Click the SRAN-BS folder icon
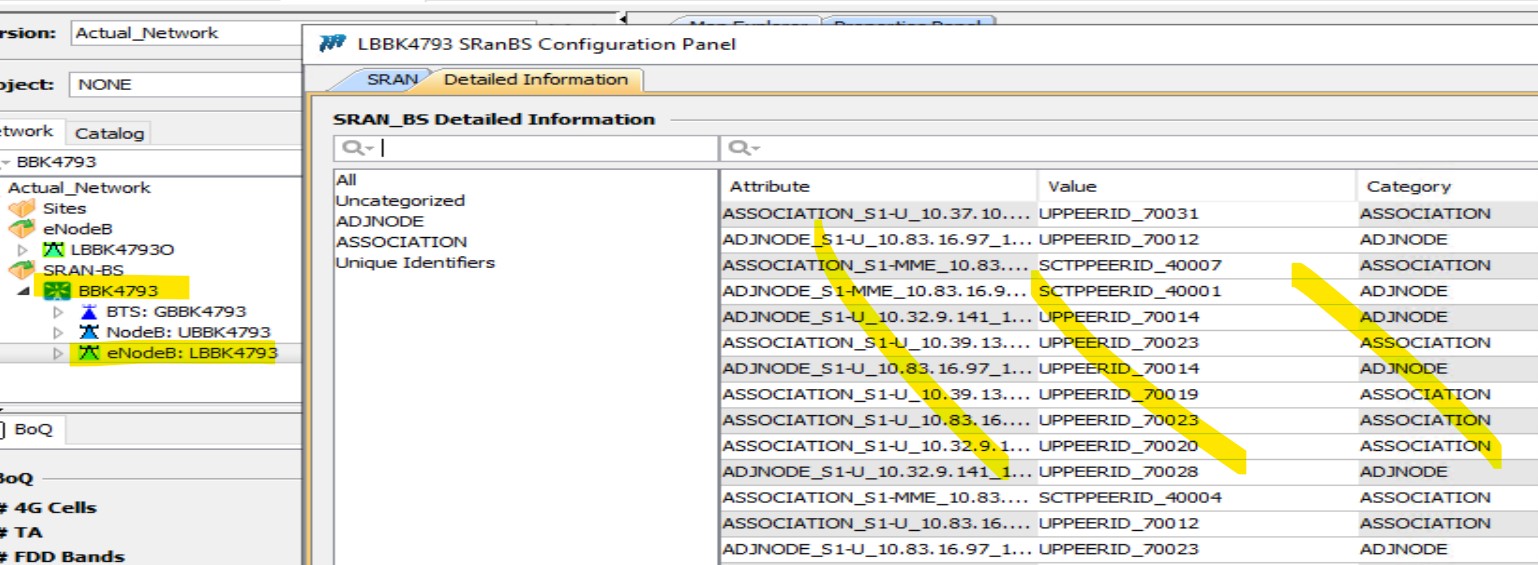Image resolution: width=1538 pixels, height=565 pixels. (21, 270)
